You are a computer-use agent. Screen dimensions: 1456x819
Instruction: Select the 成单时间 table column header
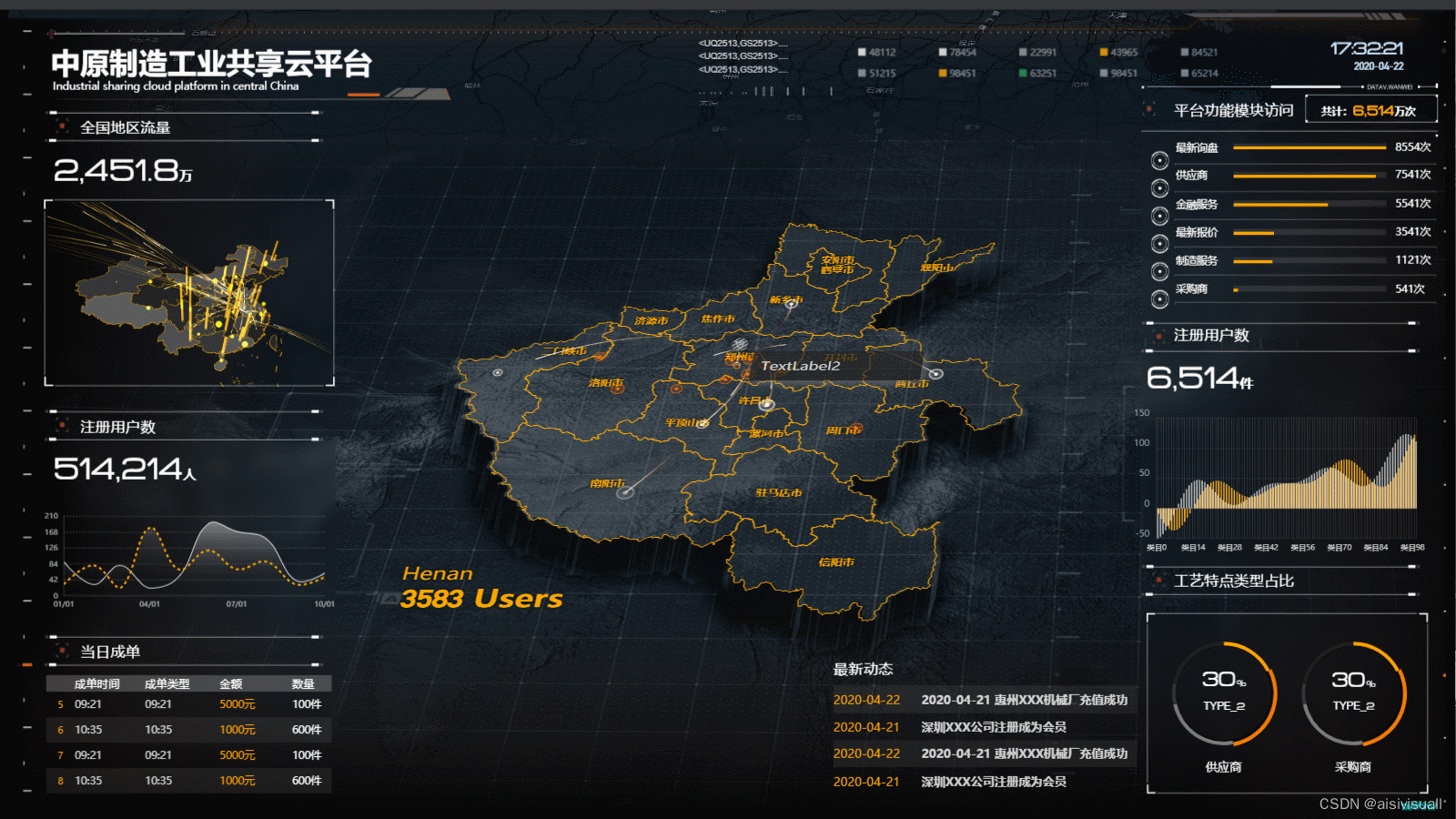(96, 683)
